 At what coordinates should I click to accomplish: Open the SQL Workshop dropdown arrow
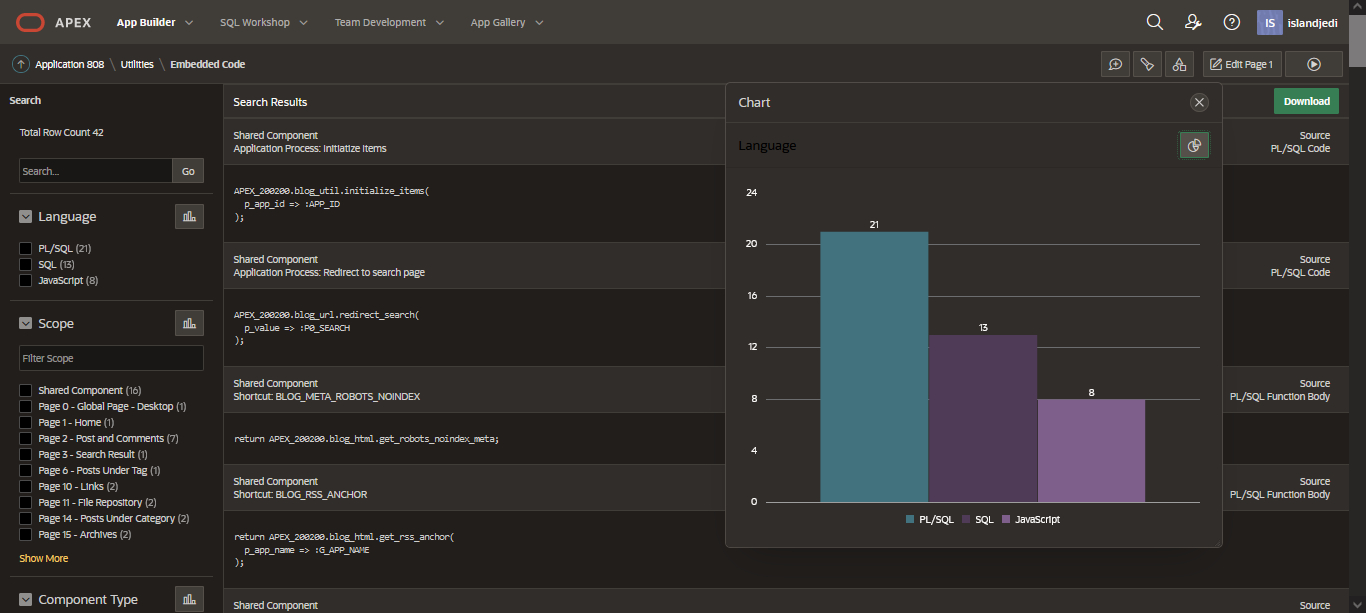click(x=303, y=22)
